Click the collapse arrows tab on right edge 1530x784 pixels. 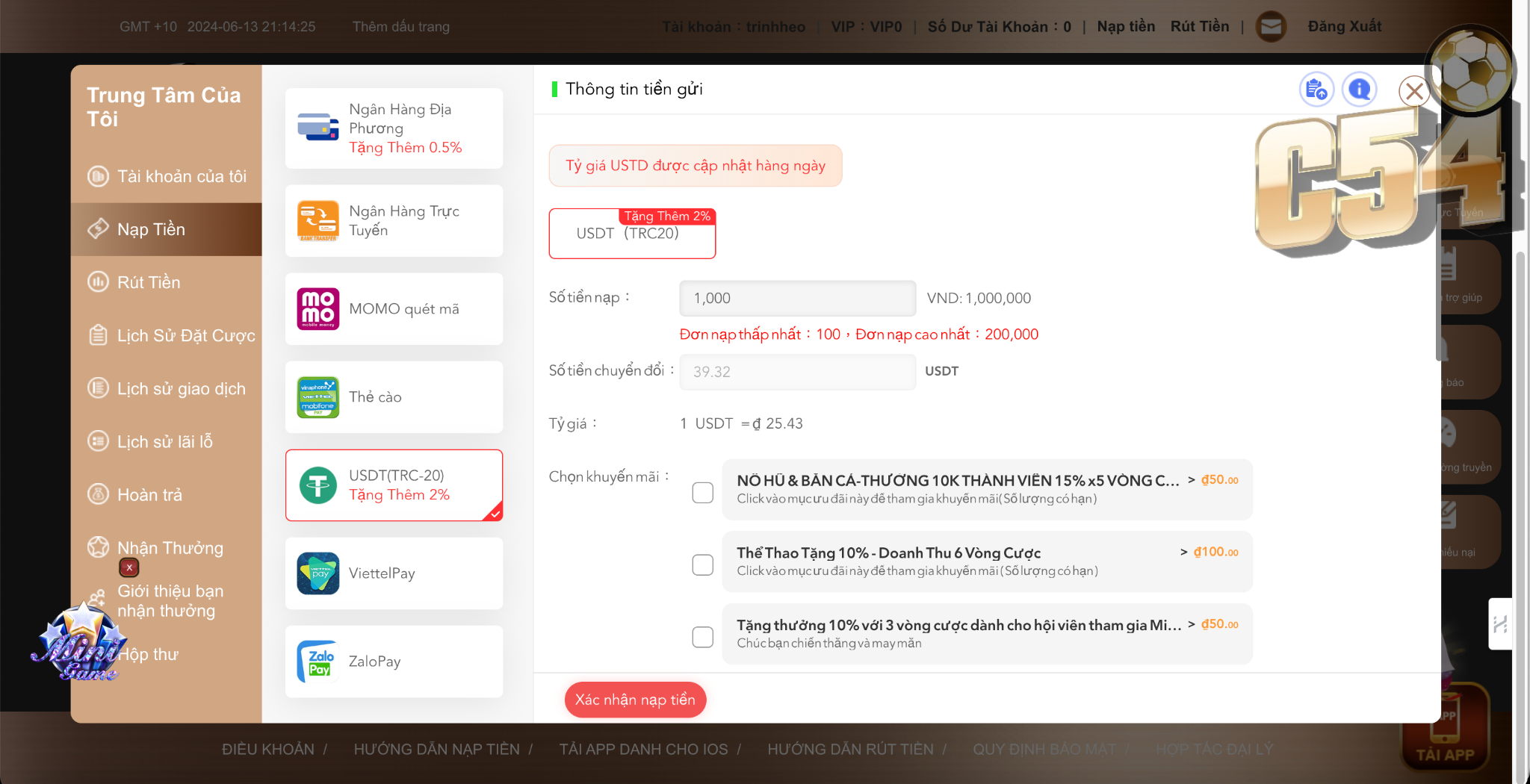1500,624
